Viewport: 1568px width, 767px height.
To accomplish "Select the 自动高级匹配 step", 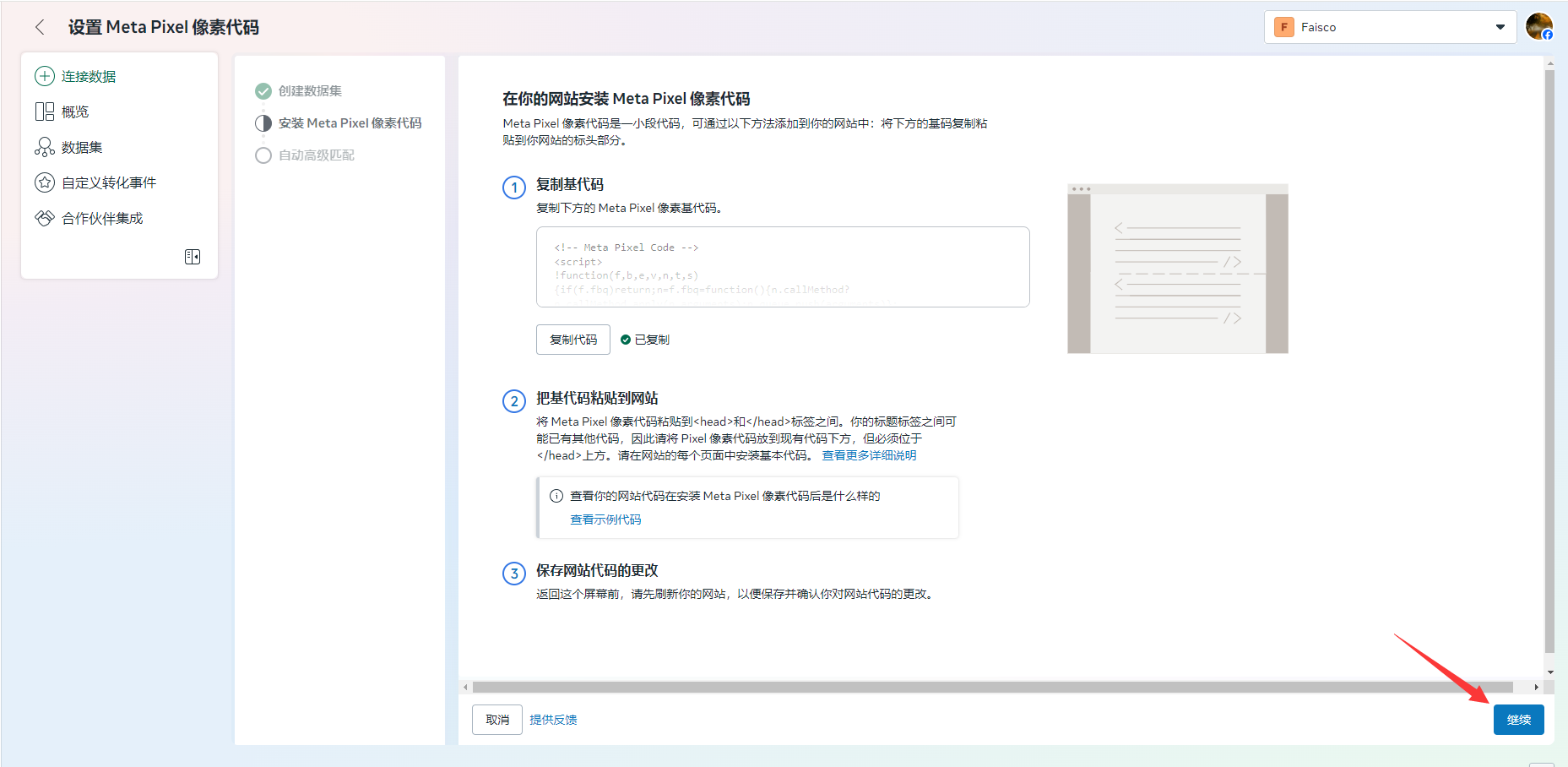I will [x=316, y=155].
